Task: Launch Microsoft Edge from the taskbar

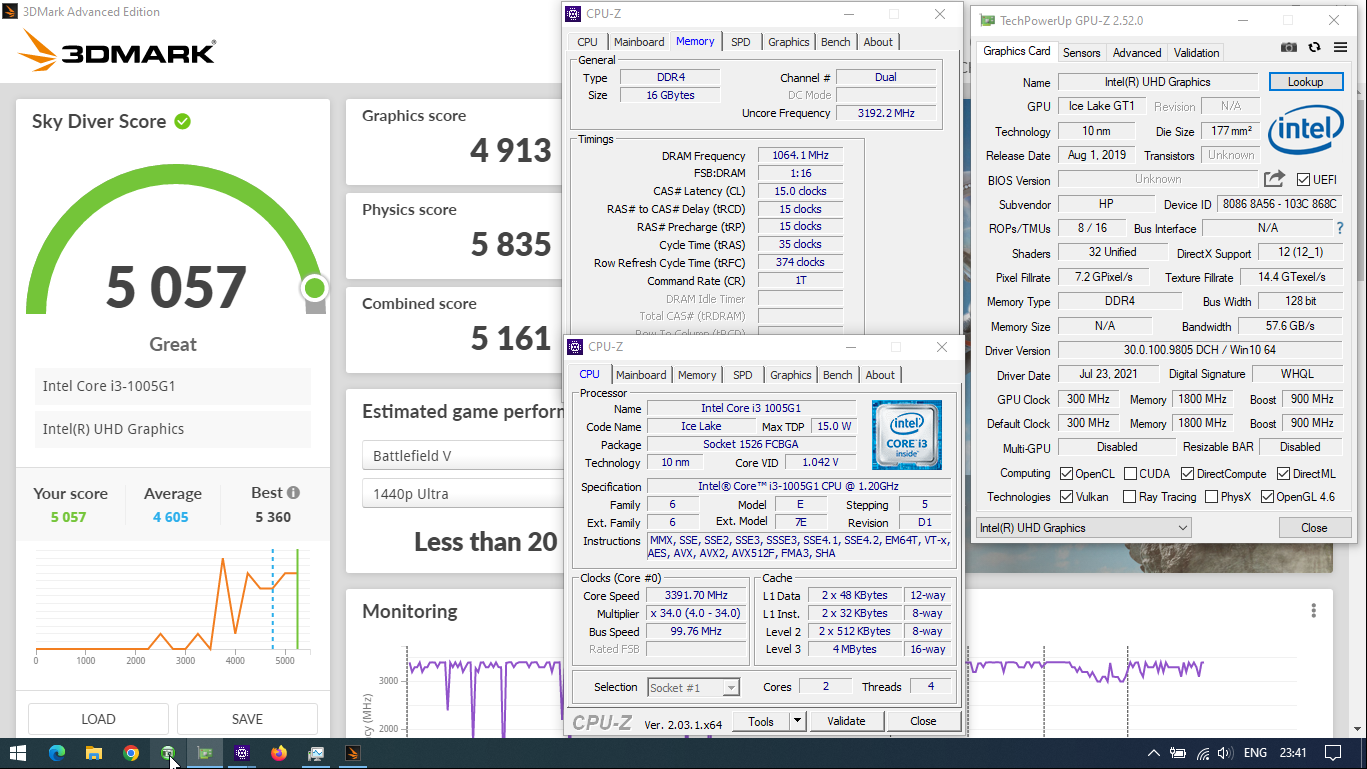Action: coord(56,753)
